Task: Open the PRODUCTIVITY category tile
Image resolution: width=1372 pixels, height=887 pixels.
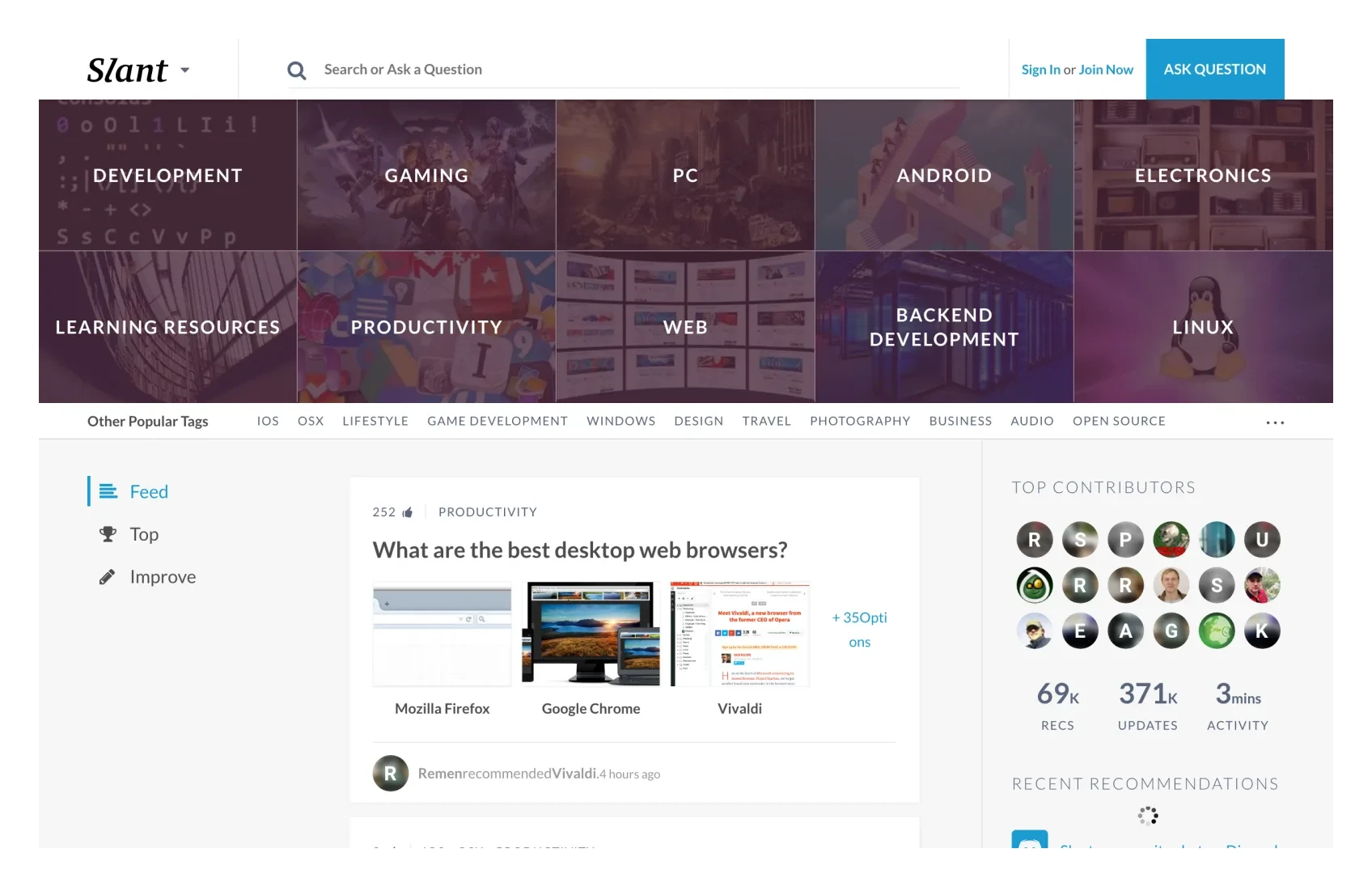Action: pyautogui.click(x=426, y=327)
